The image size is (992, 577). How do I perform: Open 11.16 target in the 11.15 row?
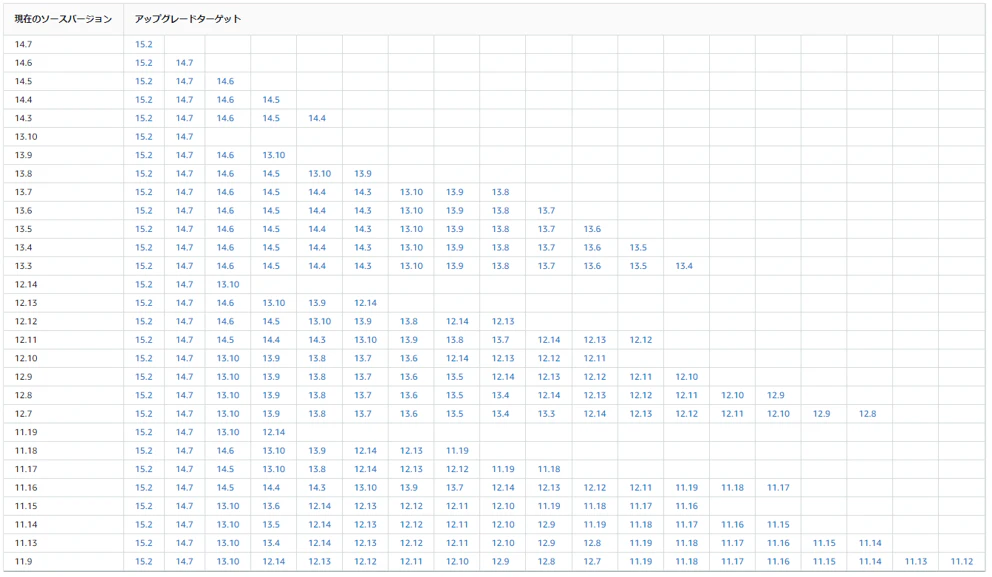click(x=686, y=506)
